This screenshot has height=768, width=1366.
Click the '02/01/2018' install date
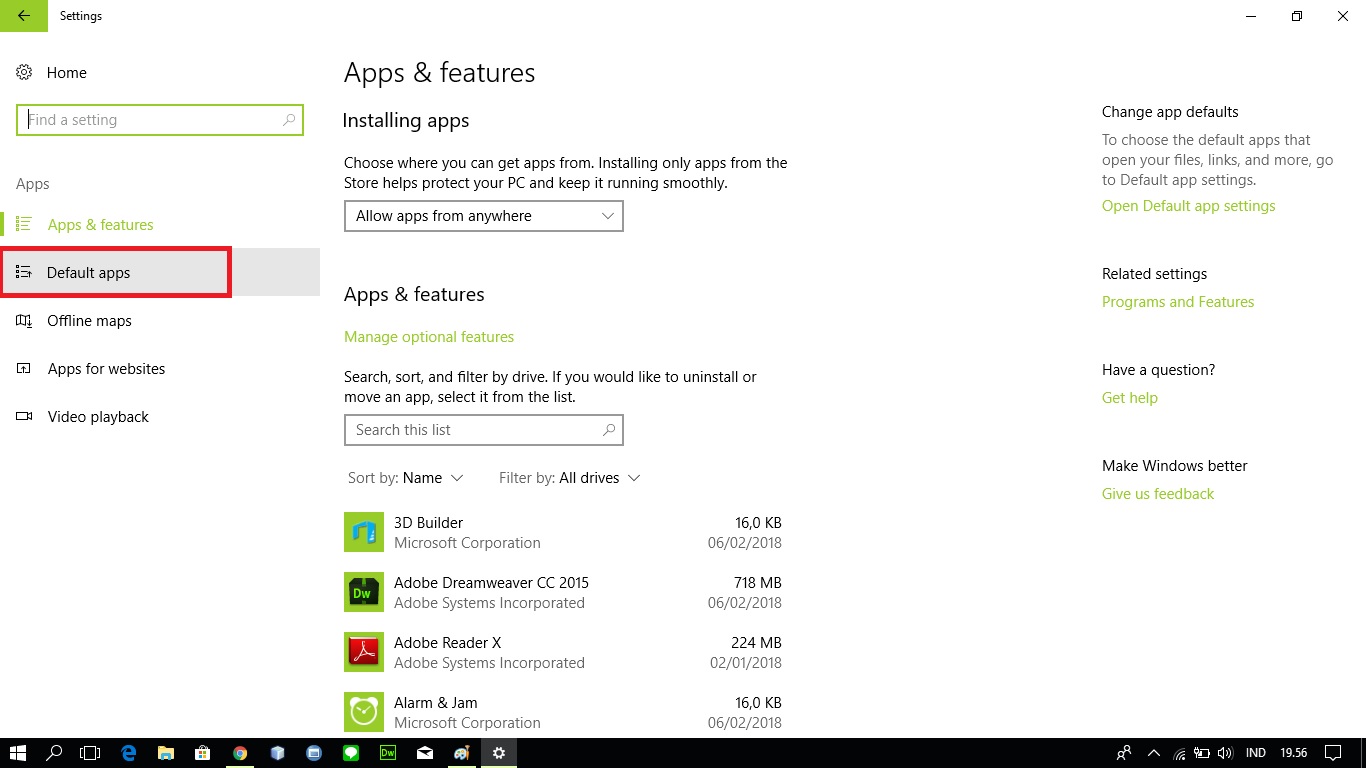pos(746,663)
